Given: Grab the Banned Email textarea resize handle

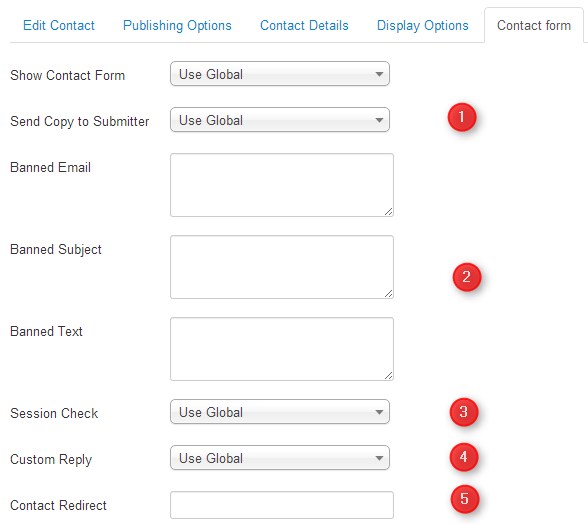Looking at the screenshot, I should pos(388,212).
